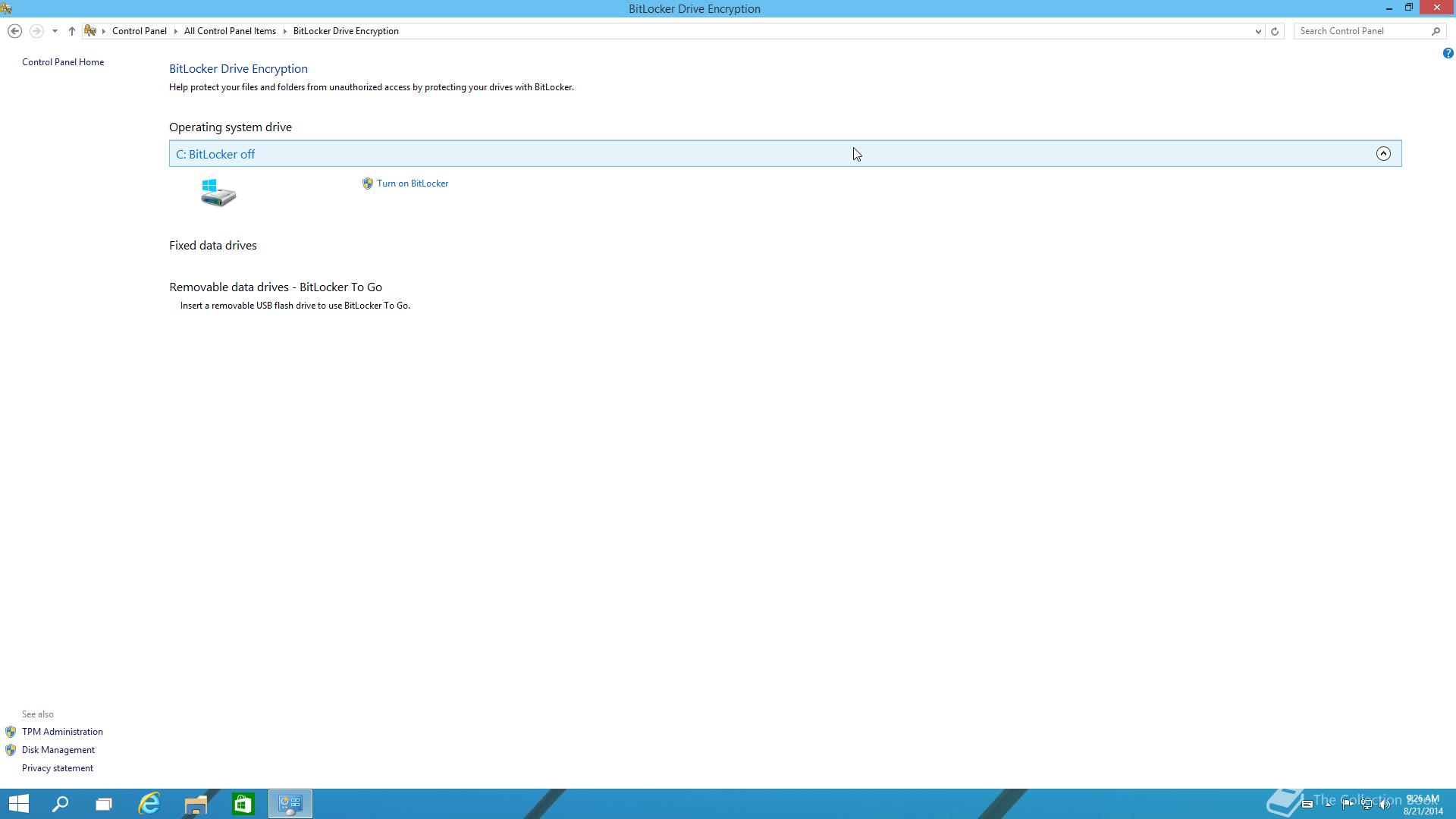The image size is (1456, 819).
Task: Open Task View on taskbar
Action: coord(104,804)
